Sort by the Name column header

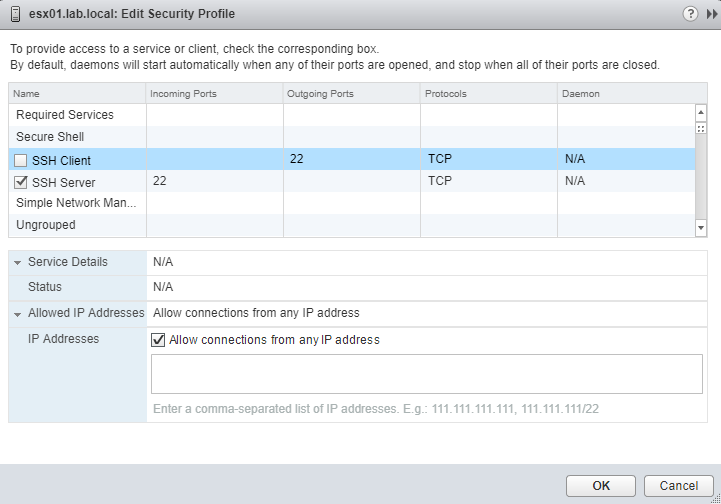(x=77, y=94)
